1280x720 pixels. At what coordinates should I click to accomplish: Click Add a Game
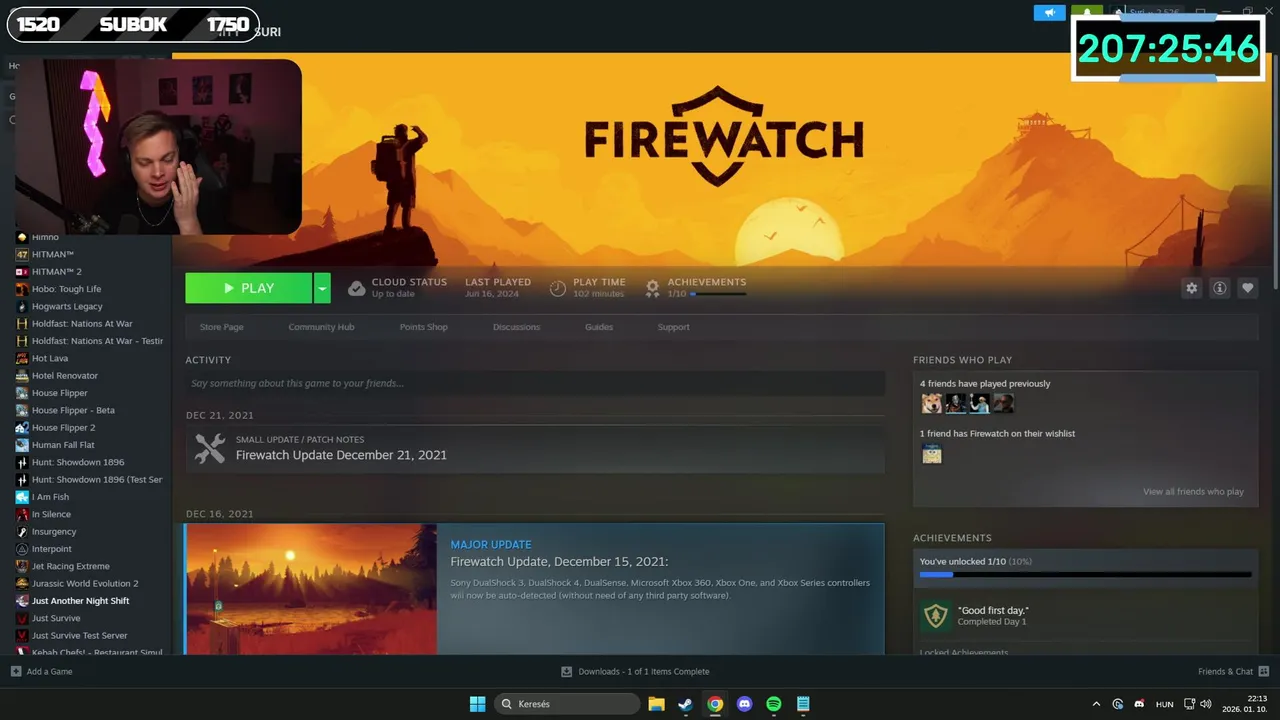[42, 672]
